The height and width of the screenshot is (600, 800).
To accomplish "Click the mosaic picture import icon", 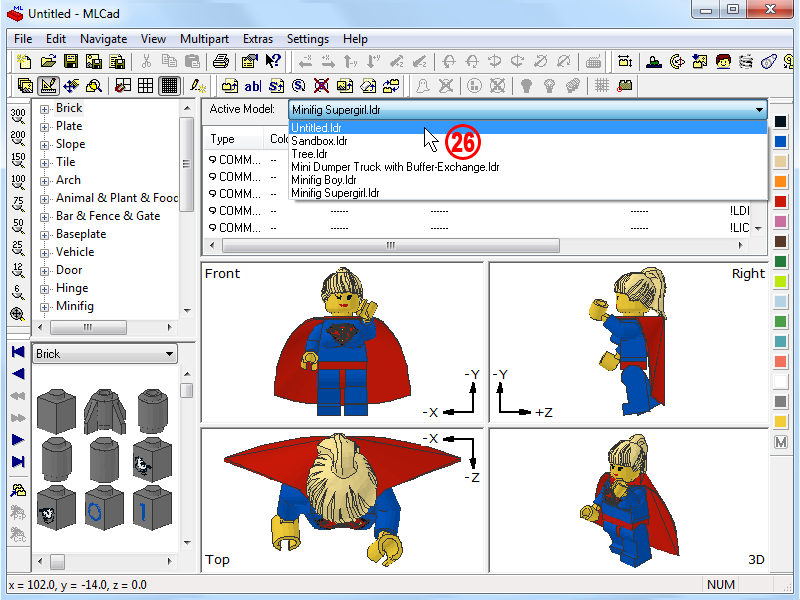I will (x=699, y=62).
